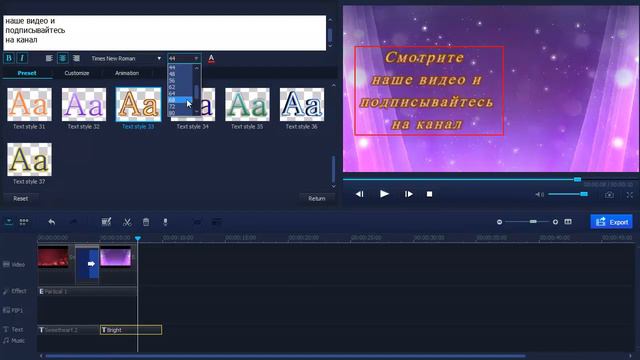
Task: Redo the last action
Action: click(73, 222)
